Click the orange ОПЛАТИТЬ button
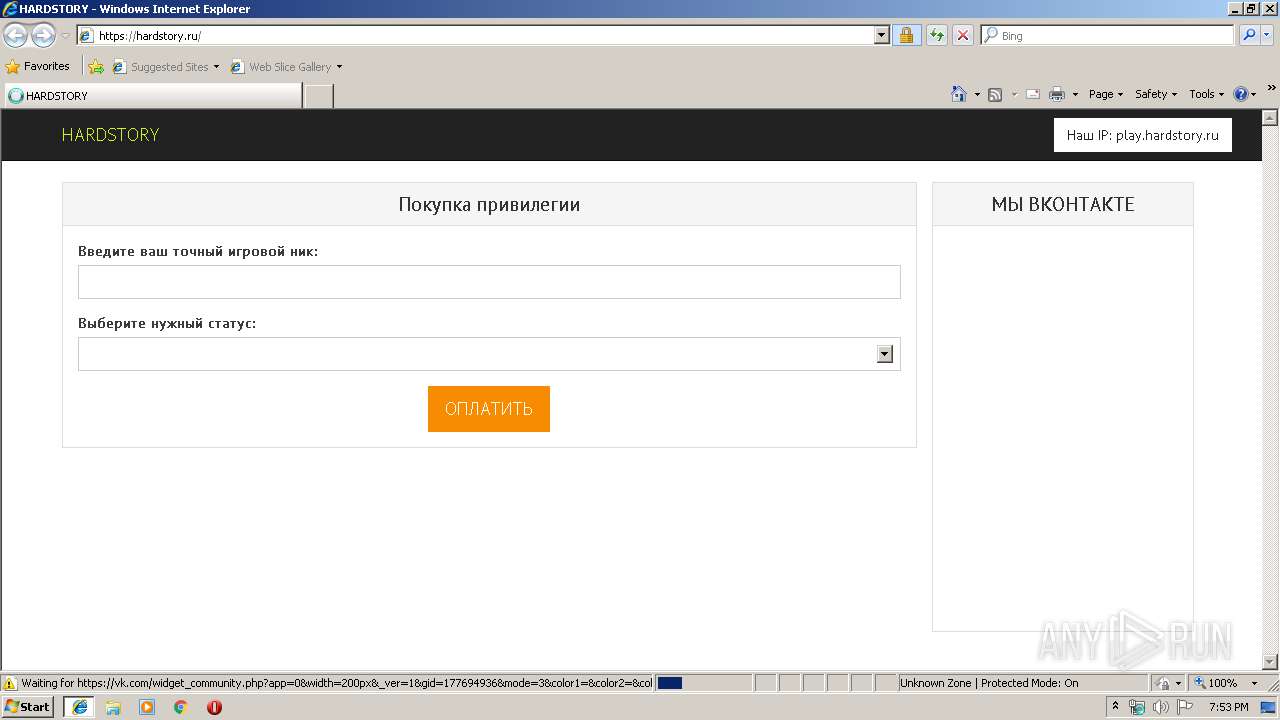 pos(489,409)
